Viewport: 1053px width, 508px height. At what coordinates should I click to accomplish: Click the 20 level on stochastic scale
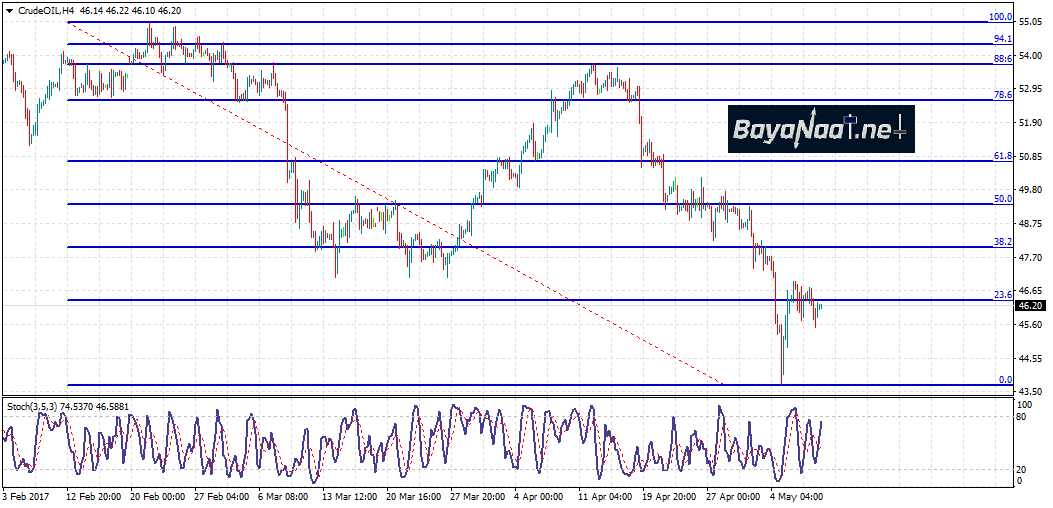[x=1024, y=469]
